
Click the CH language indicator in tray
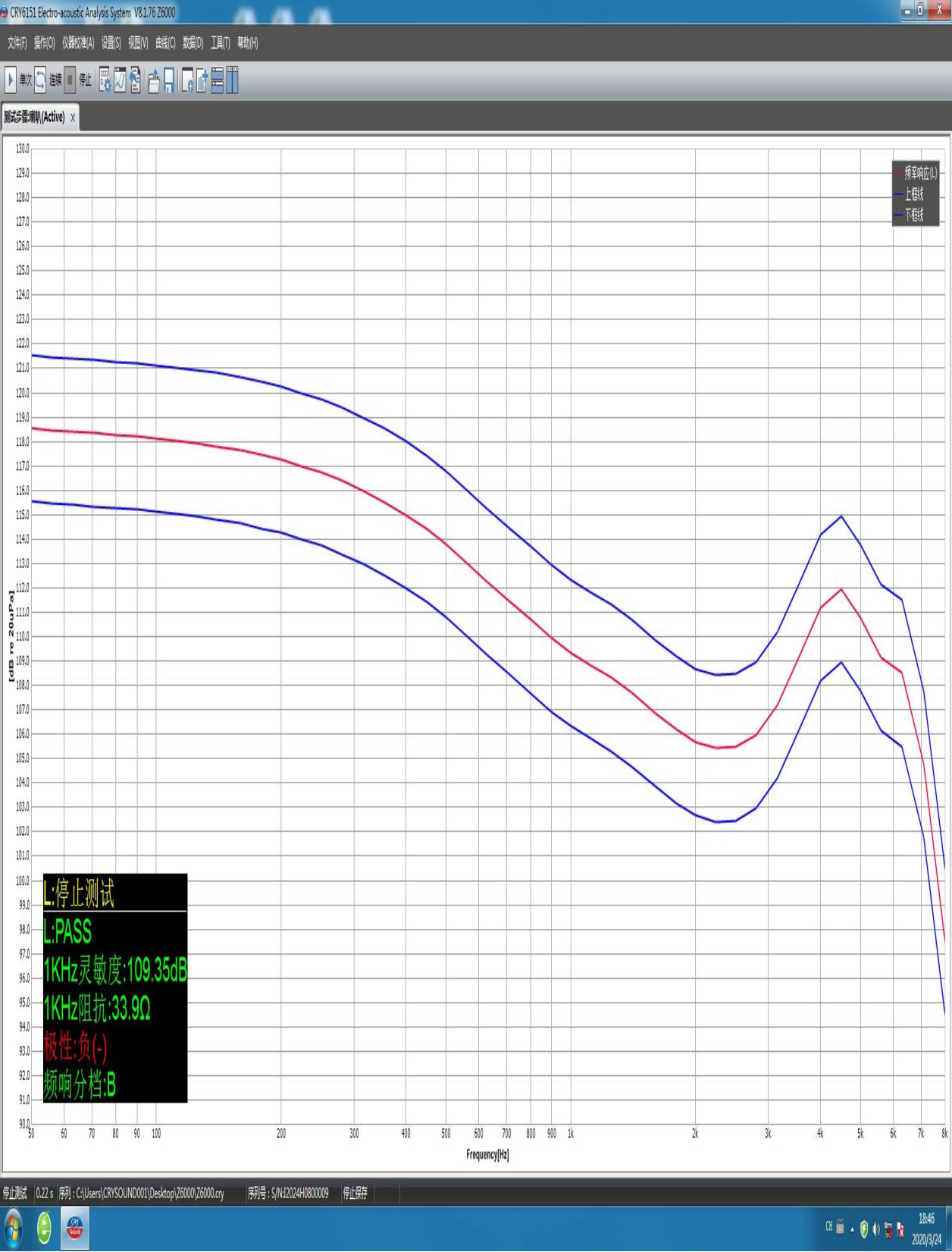(829, 1225)
